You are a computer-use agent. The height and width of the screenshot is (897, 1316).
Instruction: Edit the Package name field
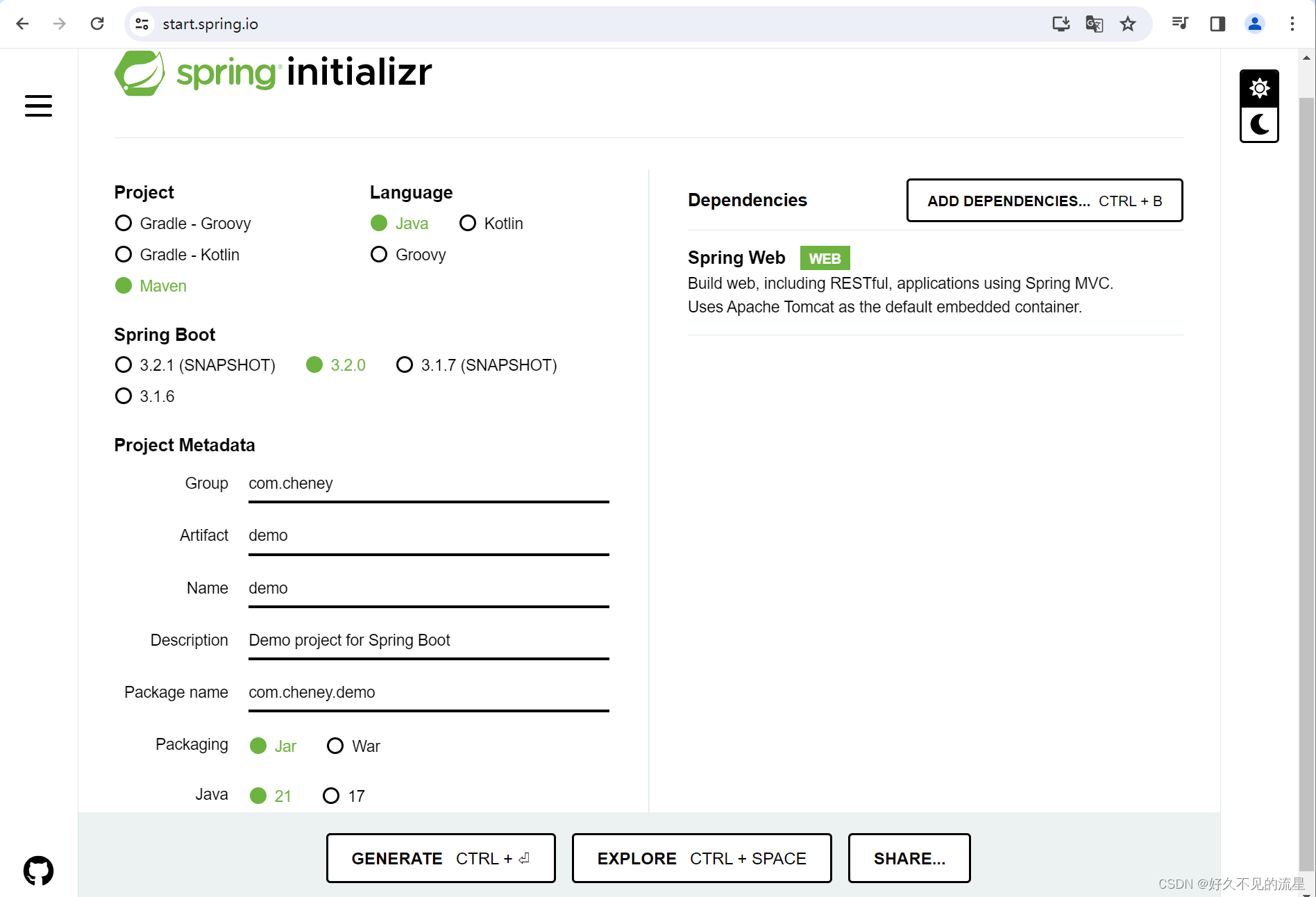429,693
